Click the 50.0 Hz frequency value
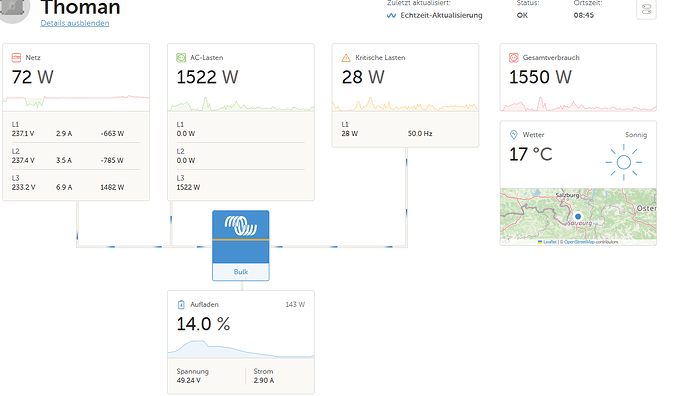The image size is (689, 396). point(420,134)
